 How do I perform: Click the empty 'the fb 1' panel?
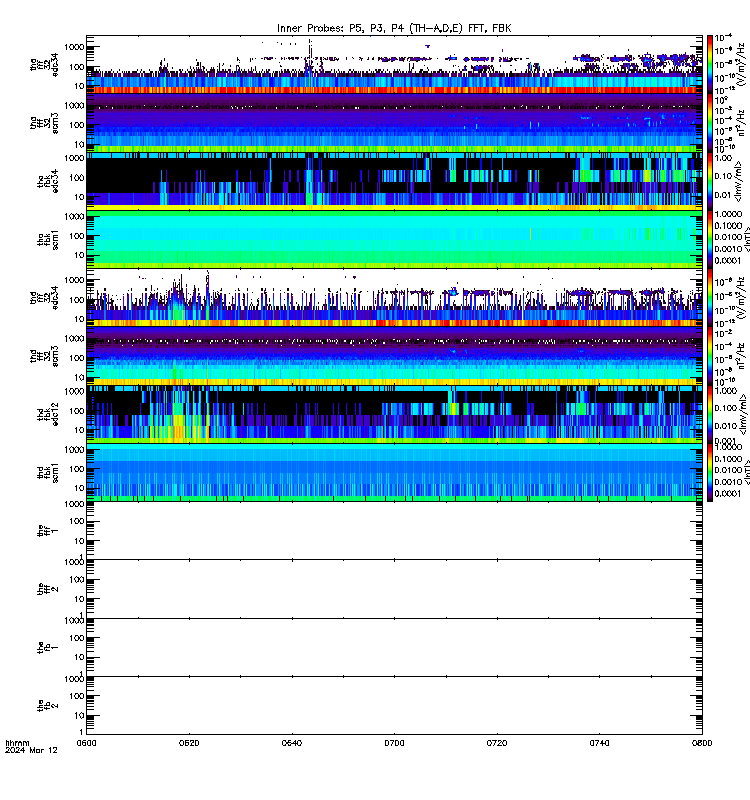(394, 647)
